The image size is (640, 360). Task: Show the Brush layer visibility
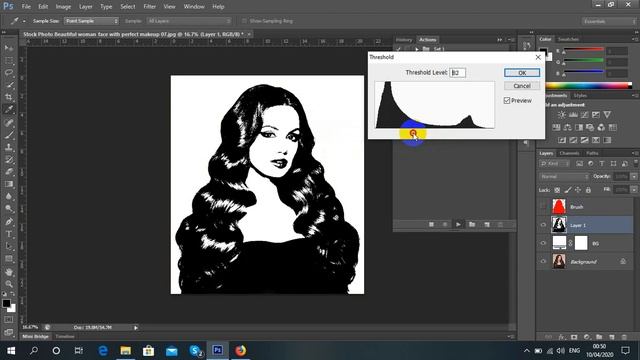(543, 207)
